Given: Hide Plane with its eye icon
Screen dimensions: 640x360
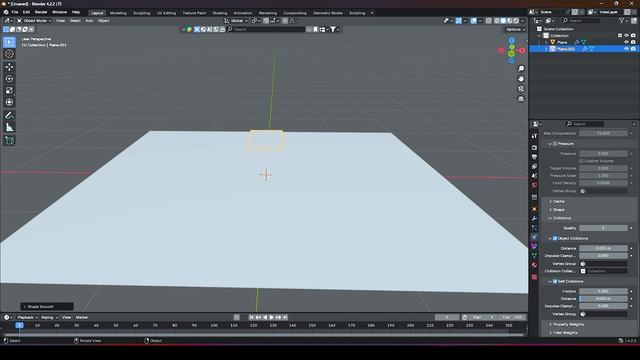Looking at the screenshot, I should [626, 42].
